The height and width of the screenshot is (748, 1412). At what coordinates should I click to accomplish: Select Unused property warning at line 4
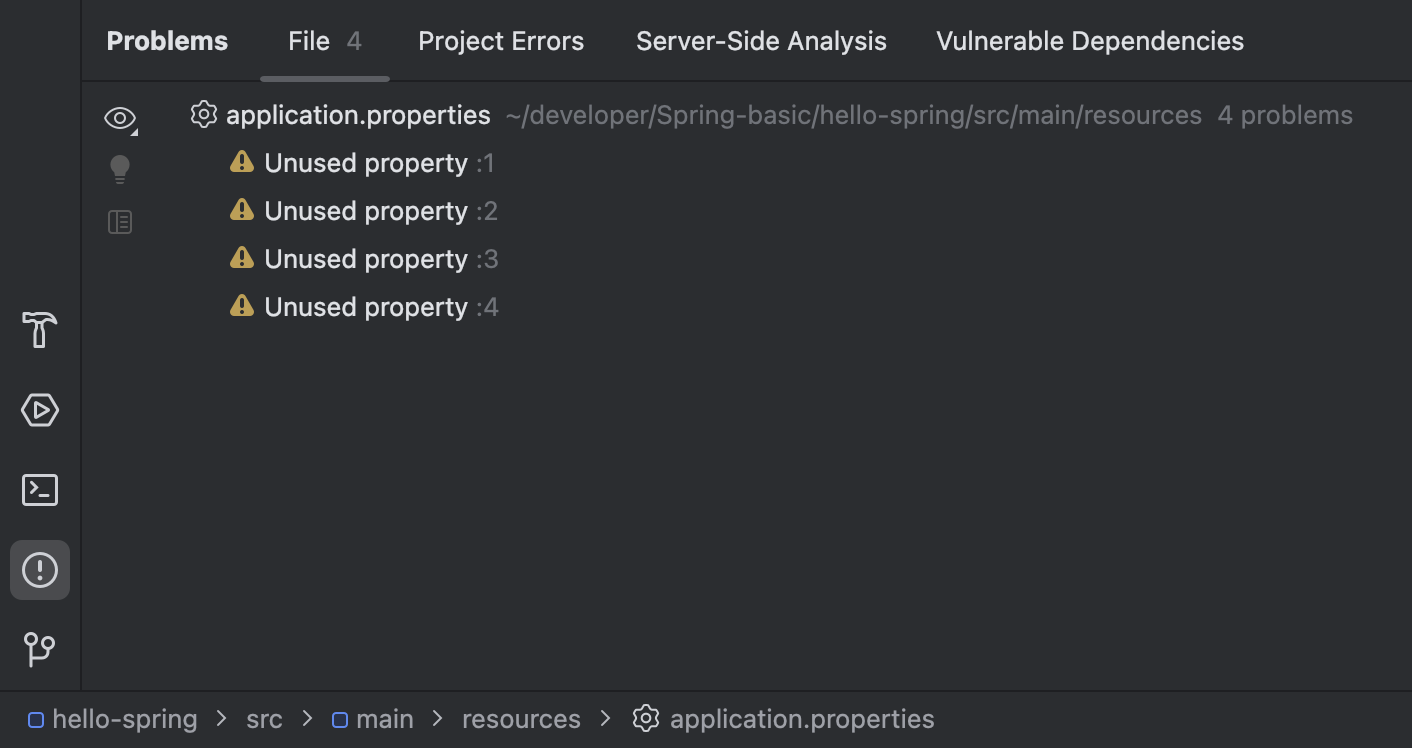[366, 307]
